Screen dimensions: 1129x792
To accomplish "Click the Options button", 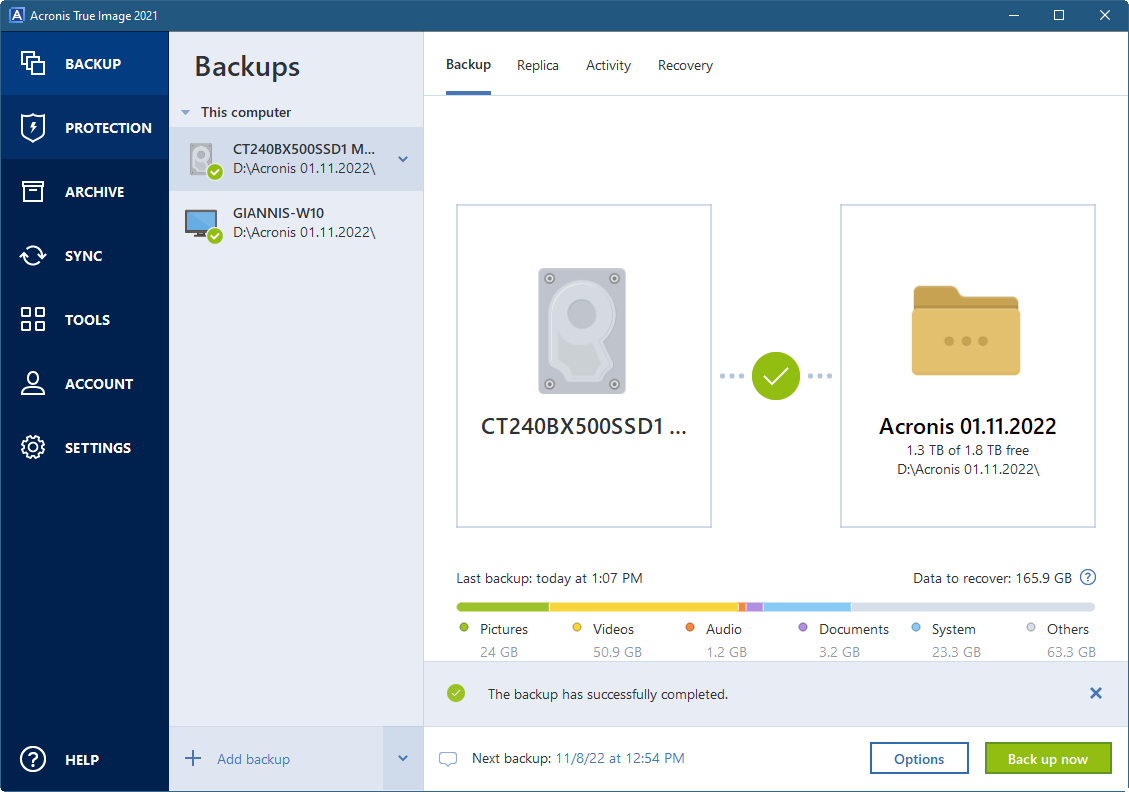I will pyautogui.click(x=919, y=759).
